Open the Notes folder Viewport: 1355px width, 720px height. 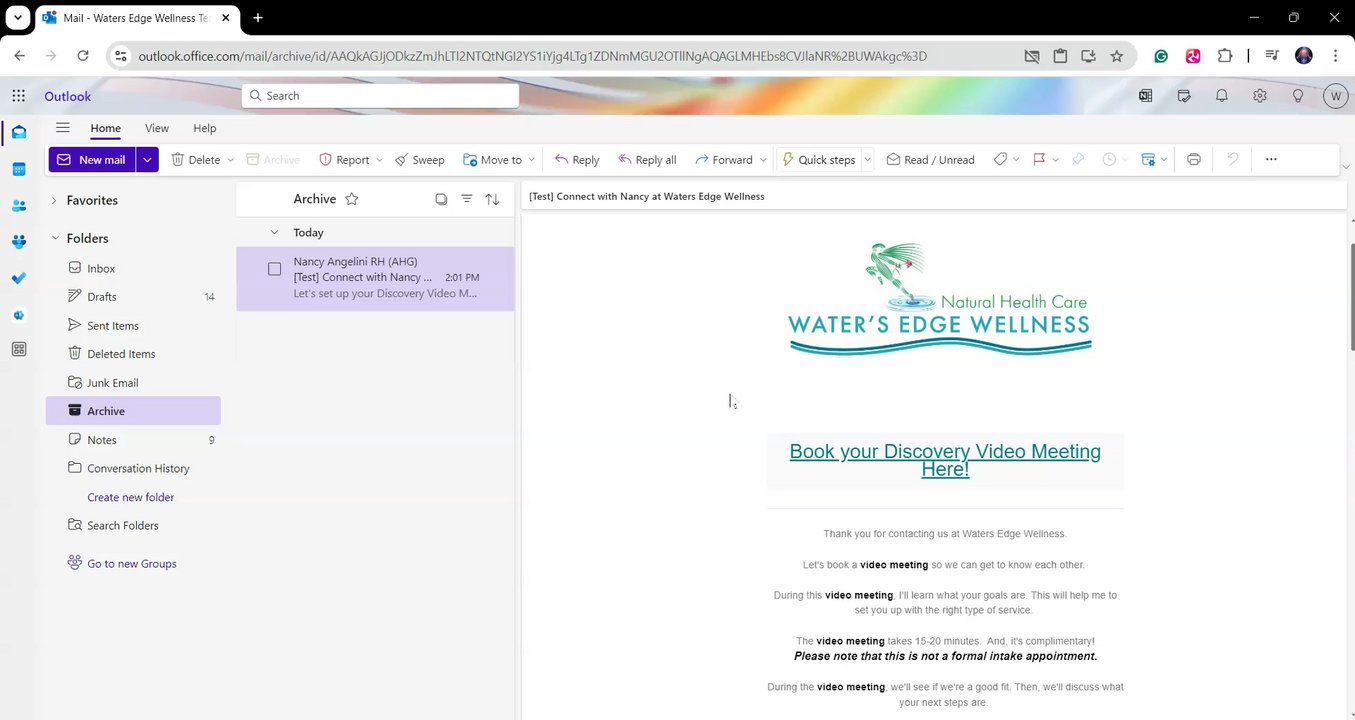133,440
